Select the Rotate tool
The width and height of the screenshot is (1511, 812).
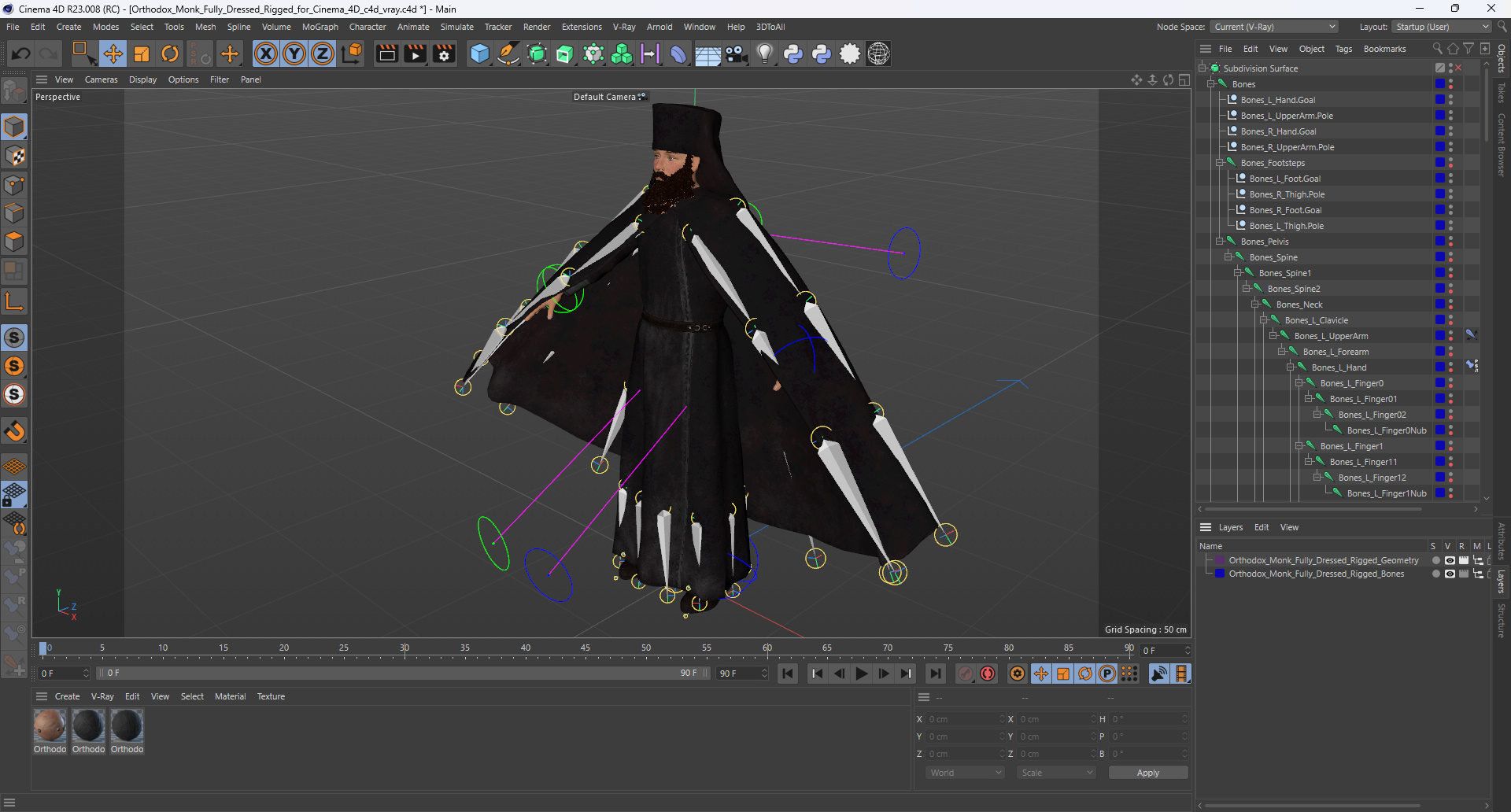click(170, 54)
